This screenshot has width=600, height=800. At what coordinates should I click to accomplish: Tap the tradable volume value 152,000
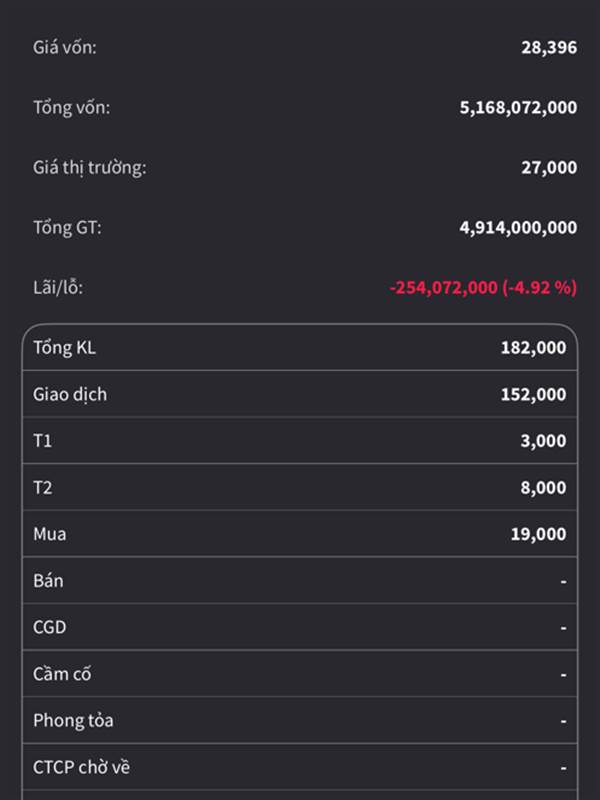tap(533, 394)
